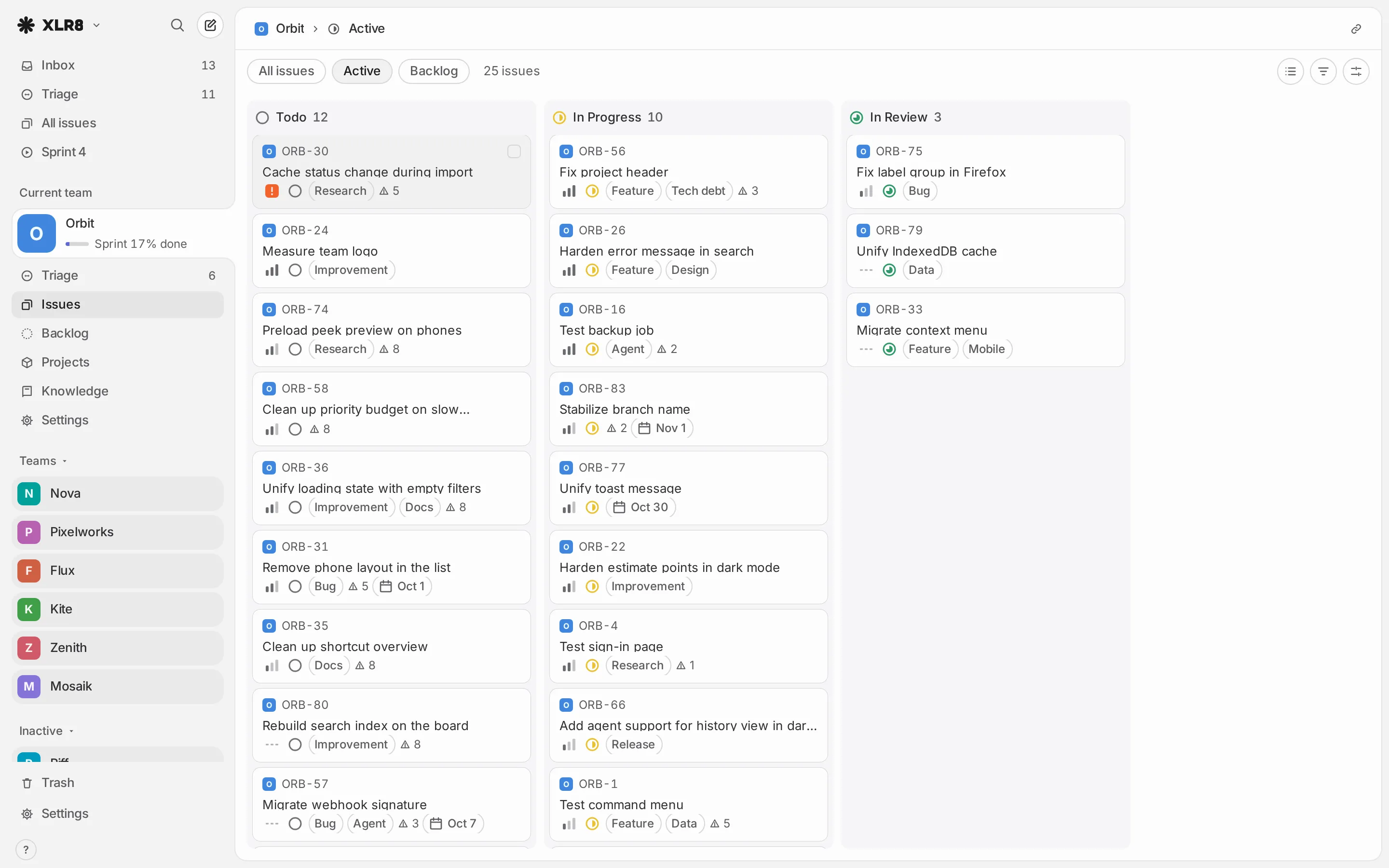This screenshot has width=1389, height=868.
Task: Open the Test backup job card
Action: point(688,330)
